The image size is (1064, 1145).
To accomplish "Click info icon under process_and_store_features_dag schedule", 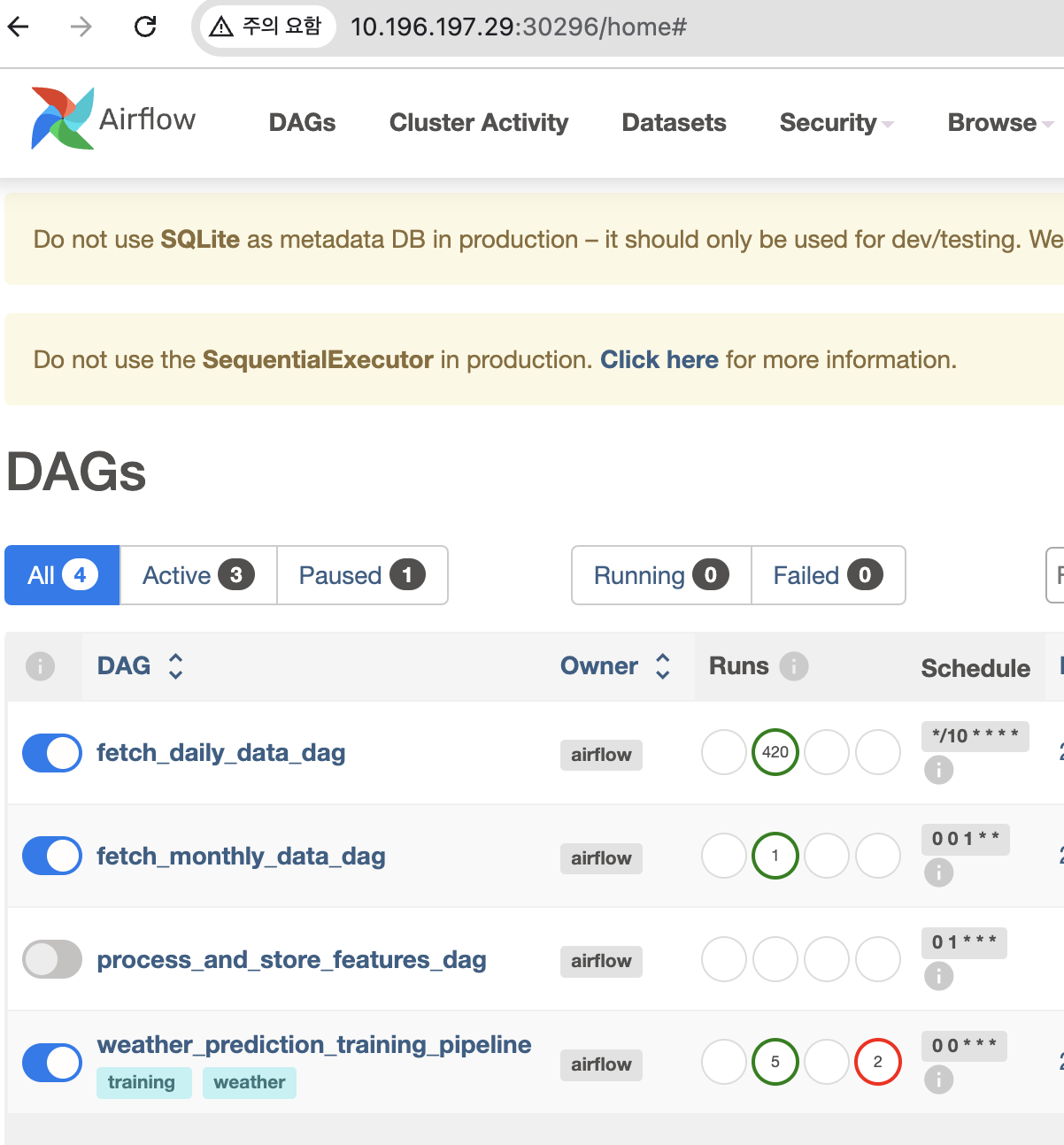I will [x=939, y=976].
